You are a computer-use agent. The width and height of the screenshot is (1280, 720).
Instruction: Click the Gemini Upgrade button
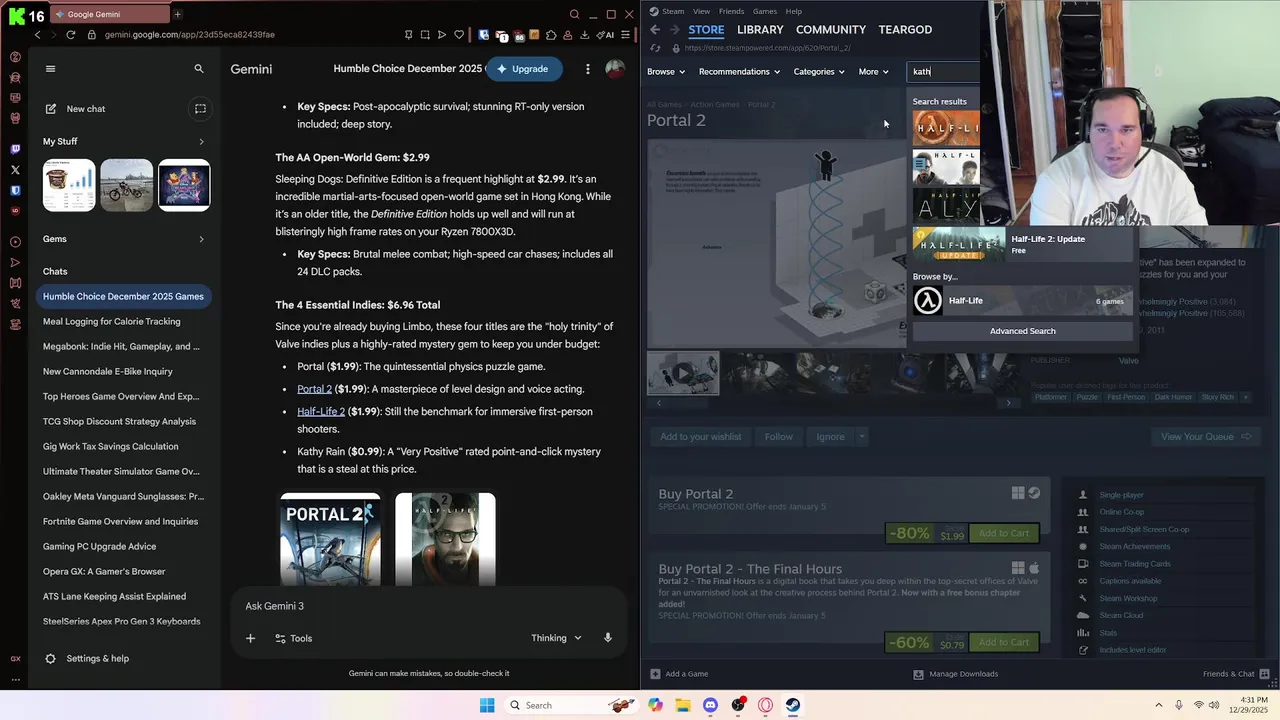click(x=523, y=69)
